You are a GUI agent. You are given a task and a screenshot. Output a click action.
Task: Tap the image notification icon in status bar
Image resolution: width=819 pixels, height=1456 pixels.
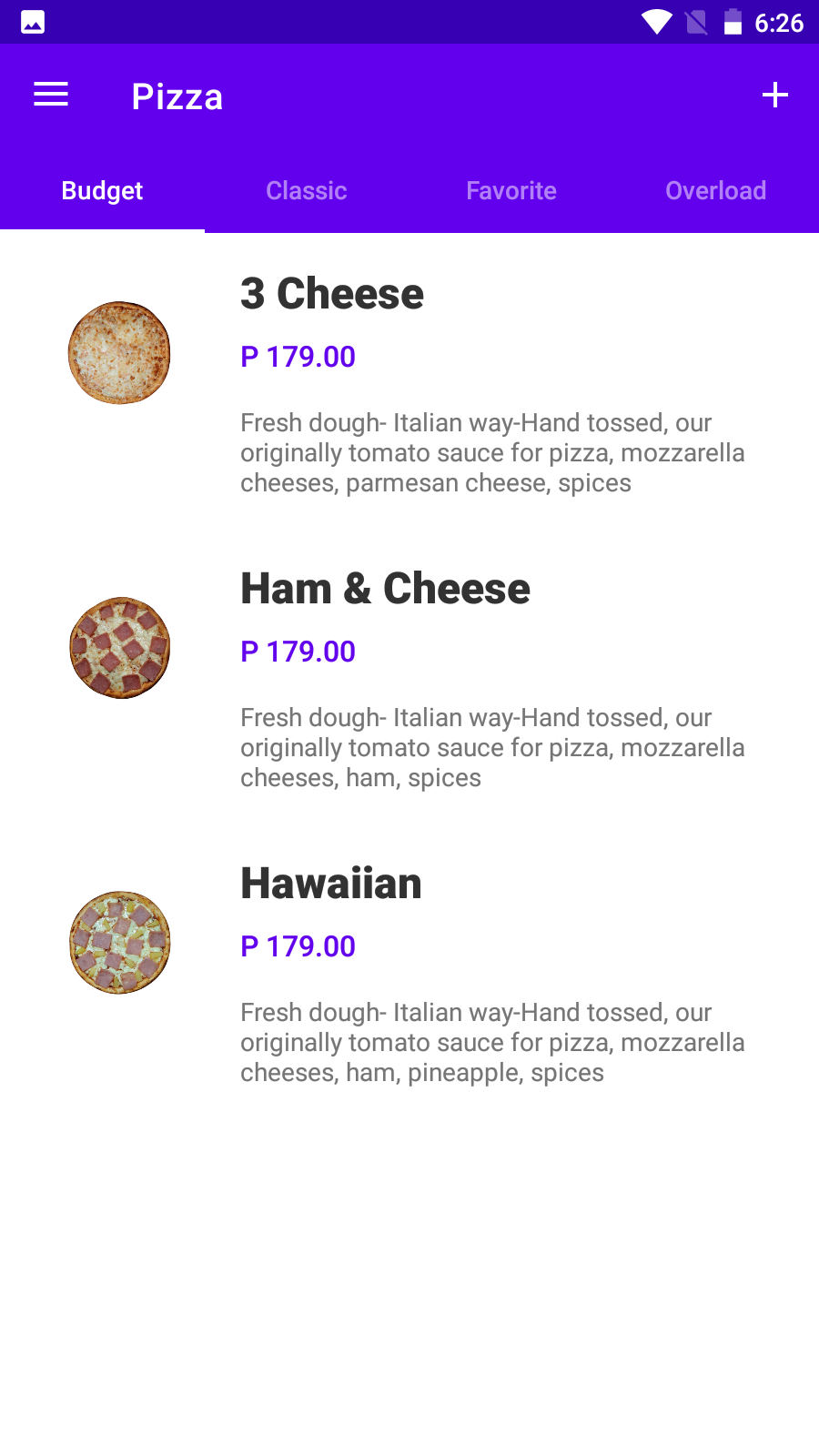click(33, 22)
